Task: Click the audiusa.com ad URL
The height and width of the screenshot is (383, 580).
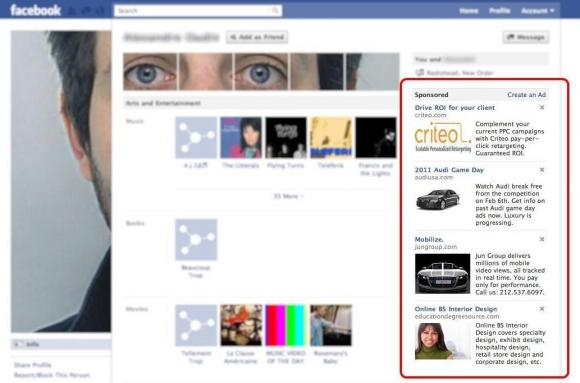Action: coord(434,177)
